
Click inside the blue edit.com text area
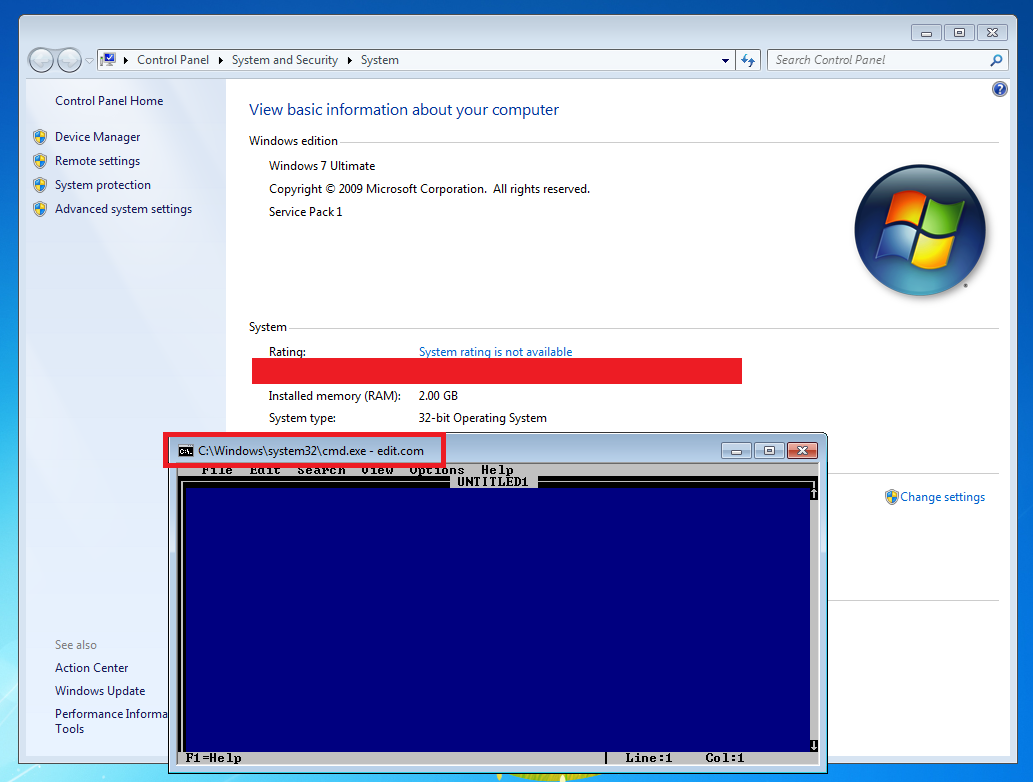pos(497,619)
